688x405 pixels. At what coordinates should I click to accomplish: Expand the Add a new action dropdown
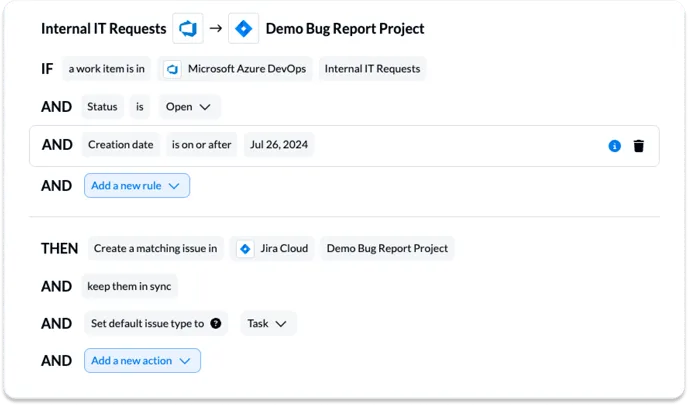142,361
